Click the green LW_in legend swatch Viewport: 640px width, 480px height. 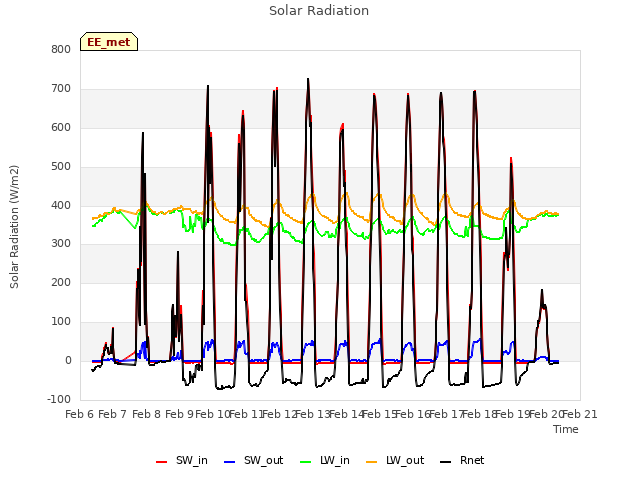pyautogui.click(x=306, y=462)
